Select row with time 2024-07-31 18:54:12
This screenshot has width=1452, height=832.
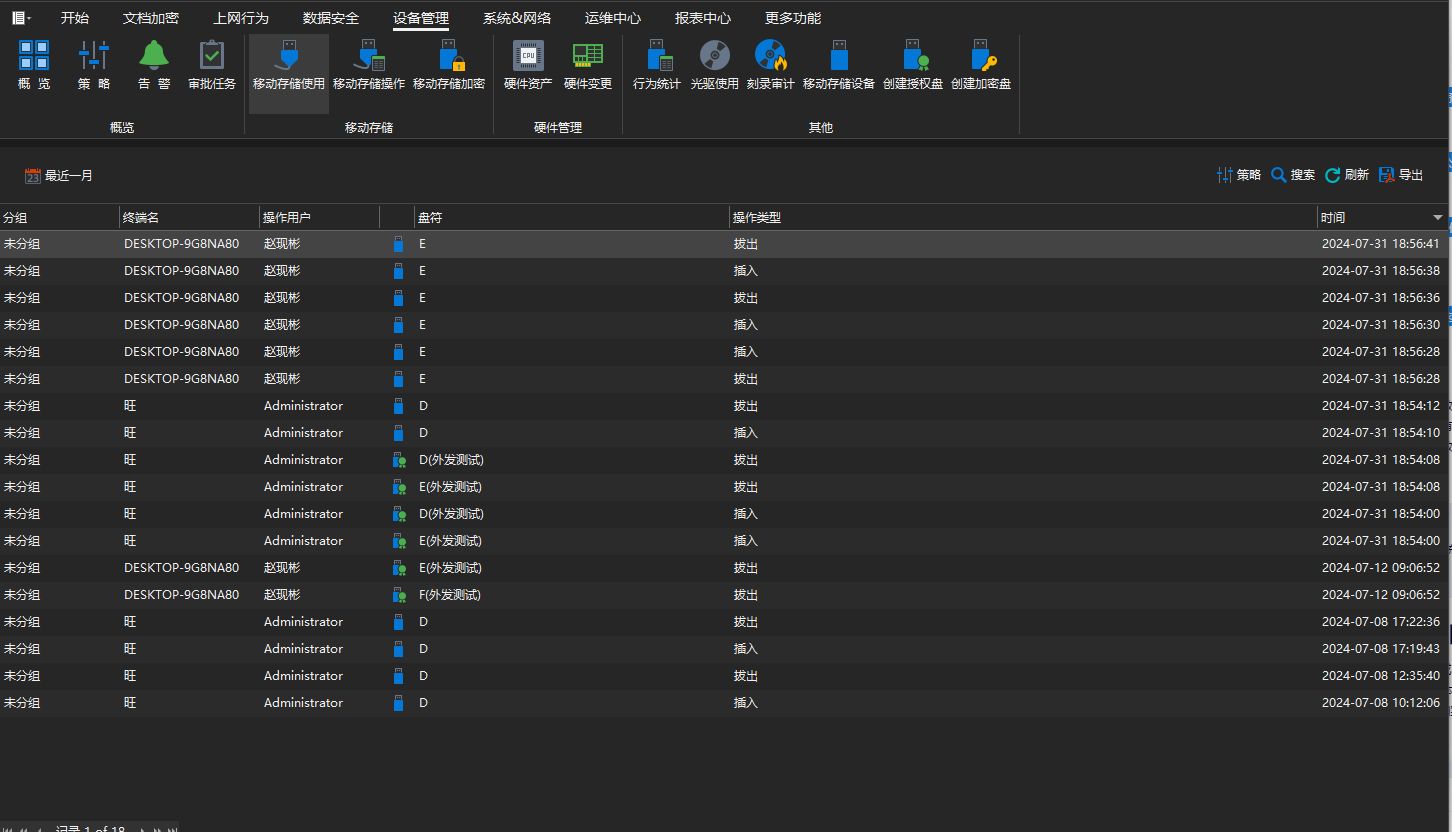pos(725,406)
